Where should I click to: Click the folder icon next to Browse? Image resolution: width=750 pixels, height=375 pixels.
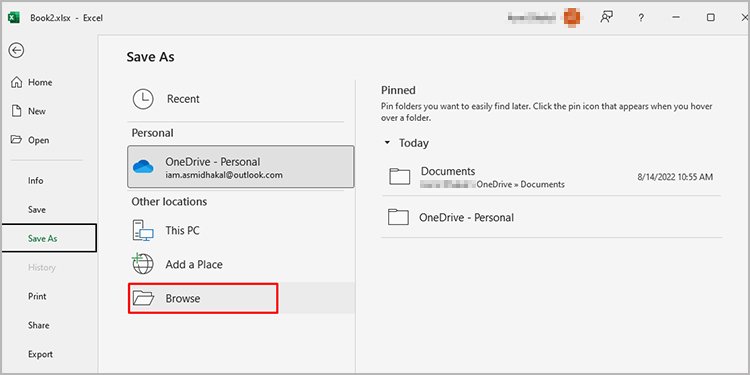coord(143,298)
